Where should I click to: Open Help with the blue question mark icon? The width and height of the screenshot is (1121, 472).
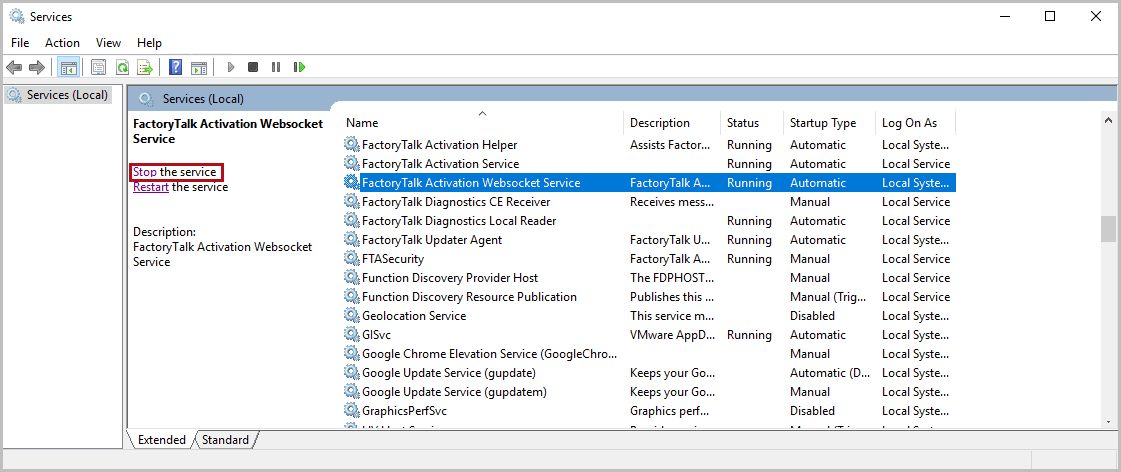pos(175,67)
